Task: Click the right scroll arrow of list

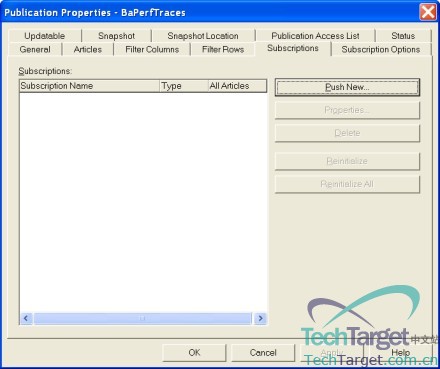Action: coord(260,318)
